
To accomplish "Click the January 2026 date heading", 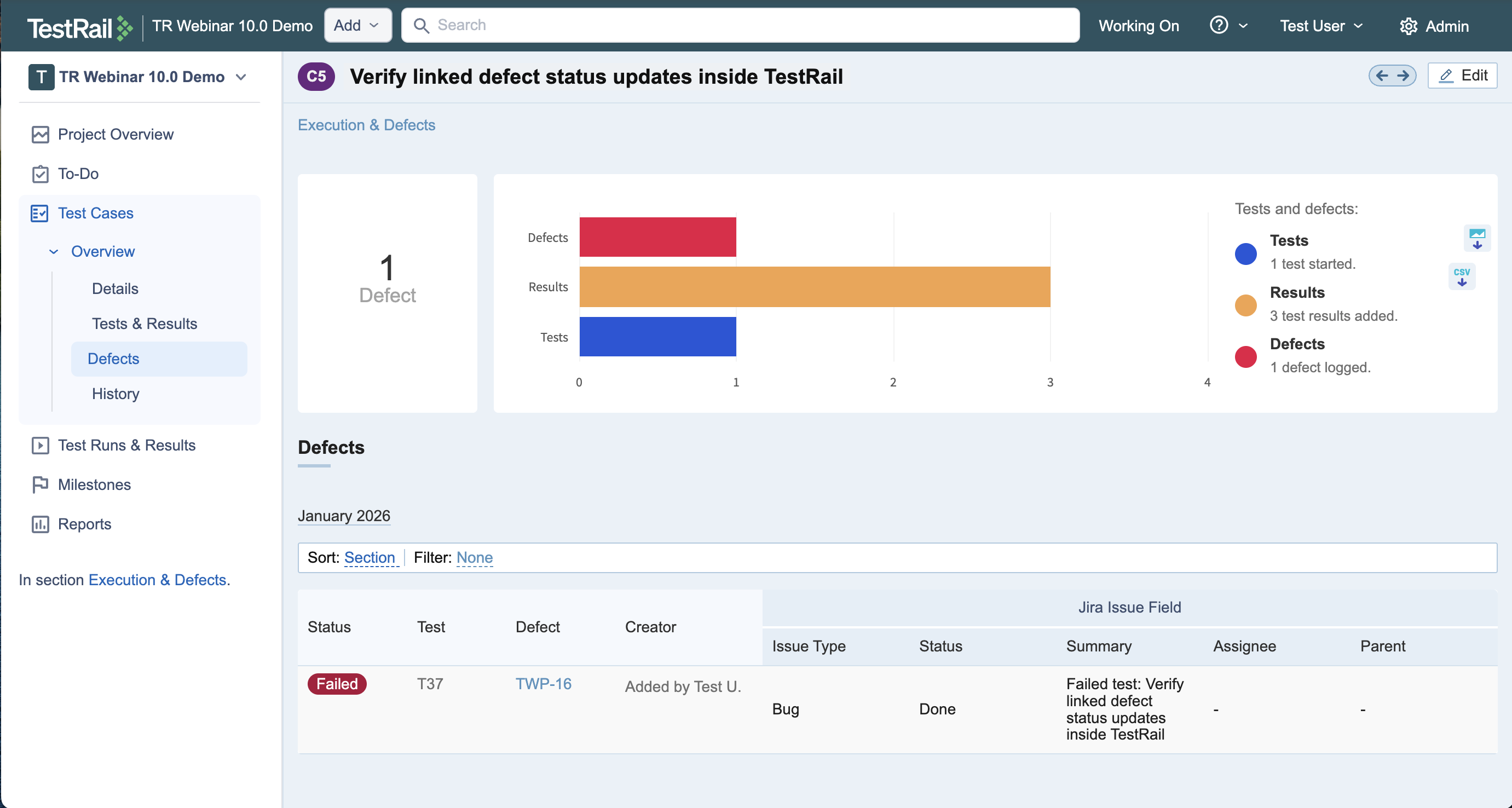I will pyautogui.click(x=344, y=516).
